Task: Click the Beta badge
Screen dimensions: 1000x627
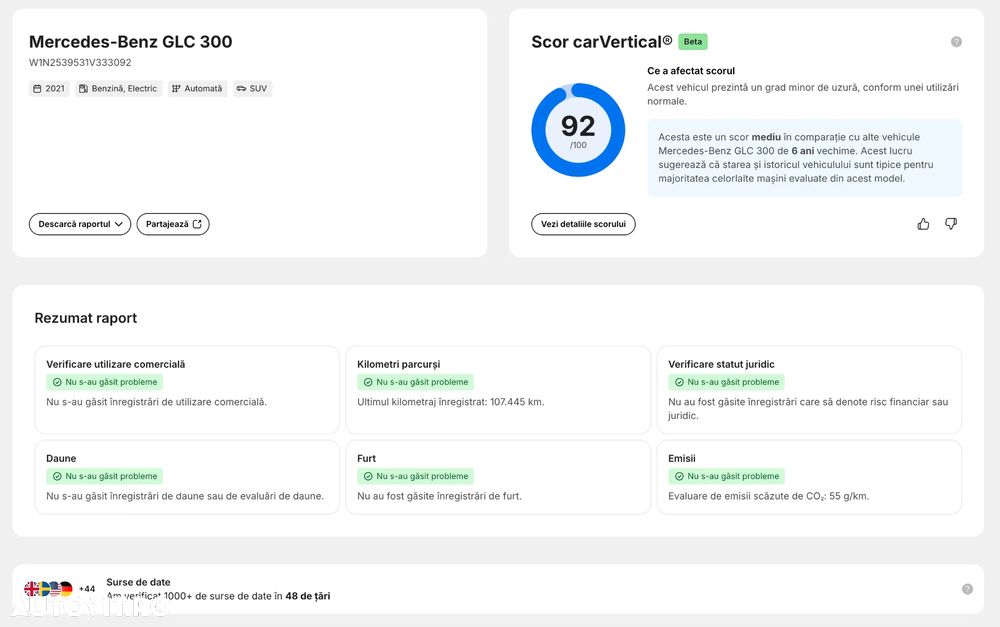Action: [x=693, y=41]
